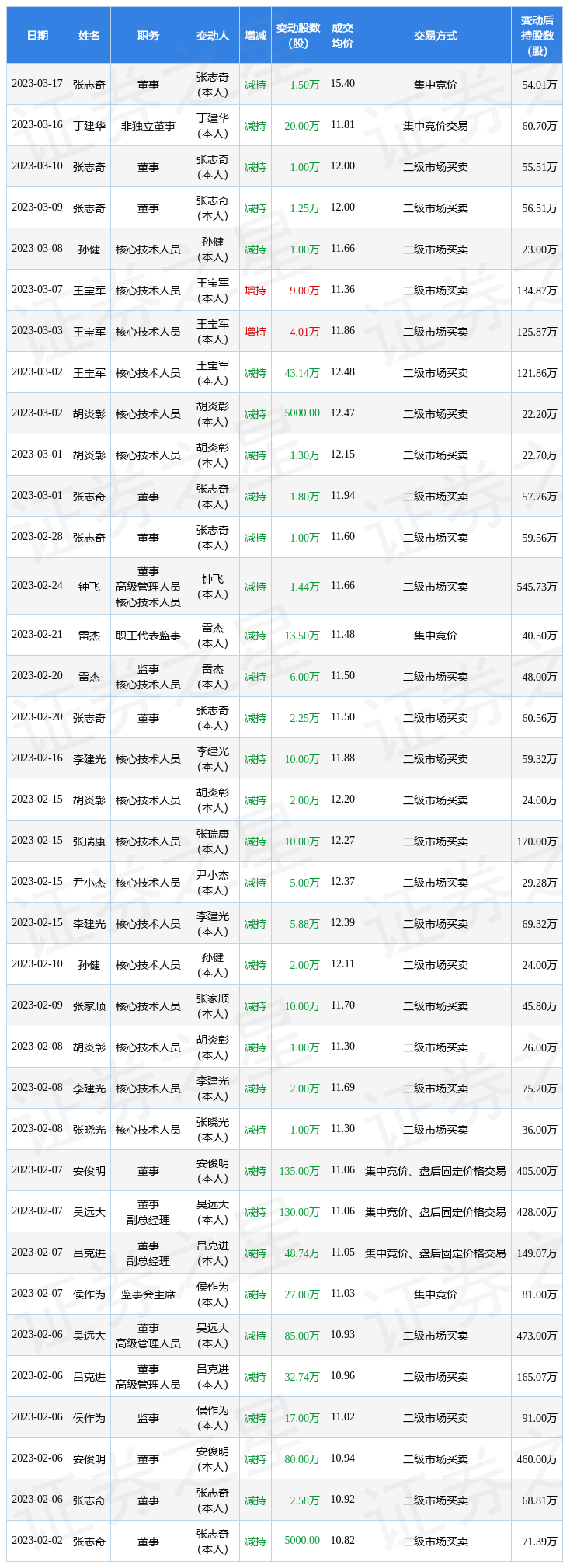Click the 43.14万 change amount
This screenshot has height=1568, width=563.
[302, 372]
